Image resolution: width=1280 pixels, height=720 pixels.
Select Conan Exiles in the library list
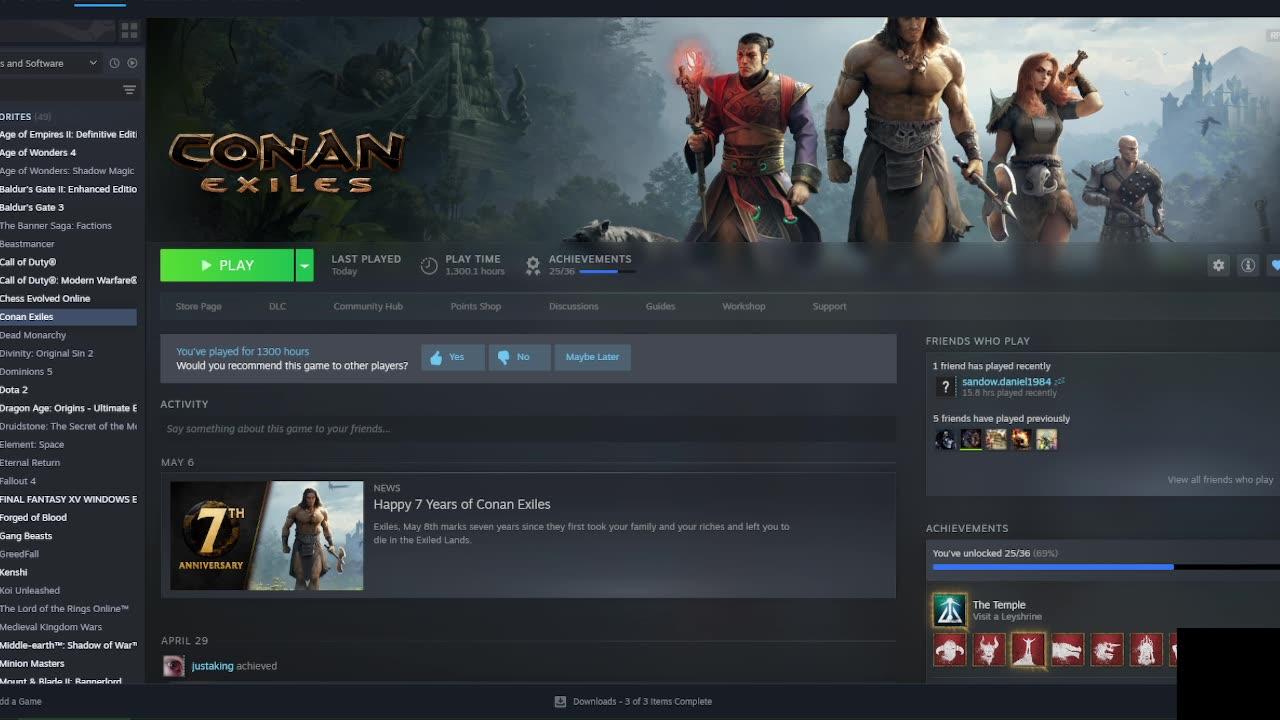tap(68, 317)
